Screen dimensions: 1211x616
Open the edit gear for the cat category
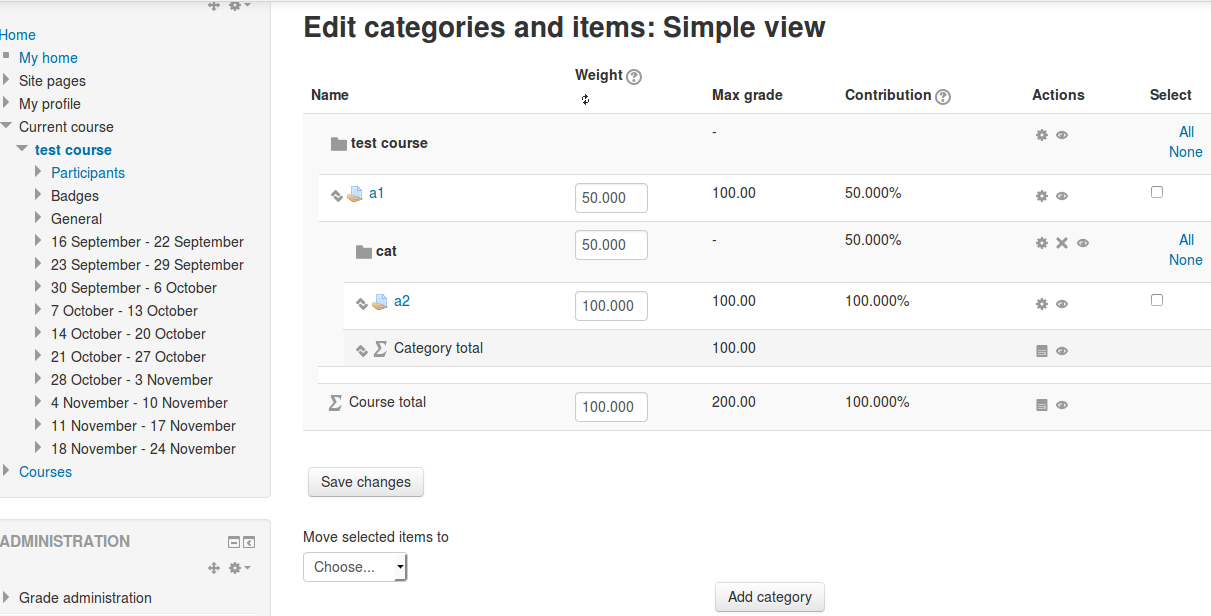[x=1041, y=243]
